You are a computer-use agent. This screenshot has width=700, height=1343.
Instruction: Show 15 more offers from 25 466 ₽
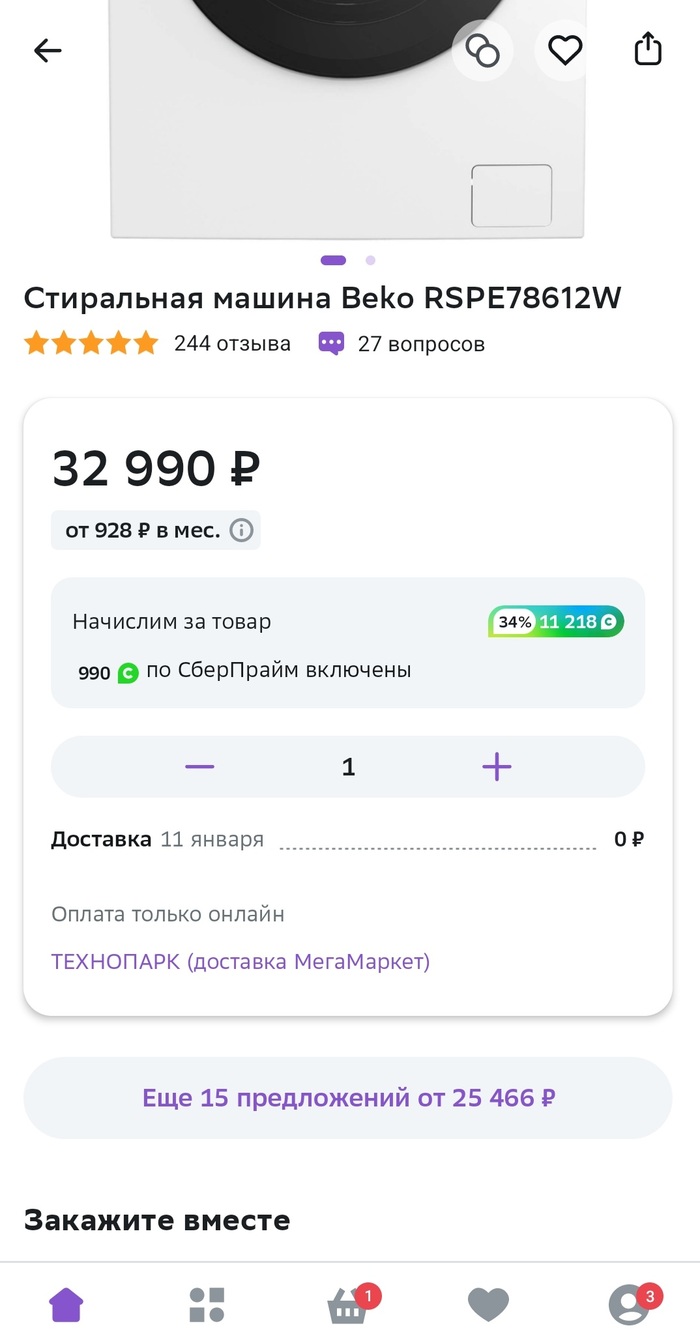(348, 1098)
